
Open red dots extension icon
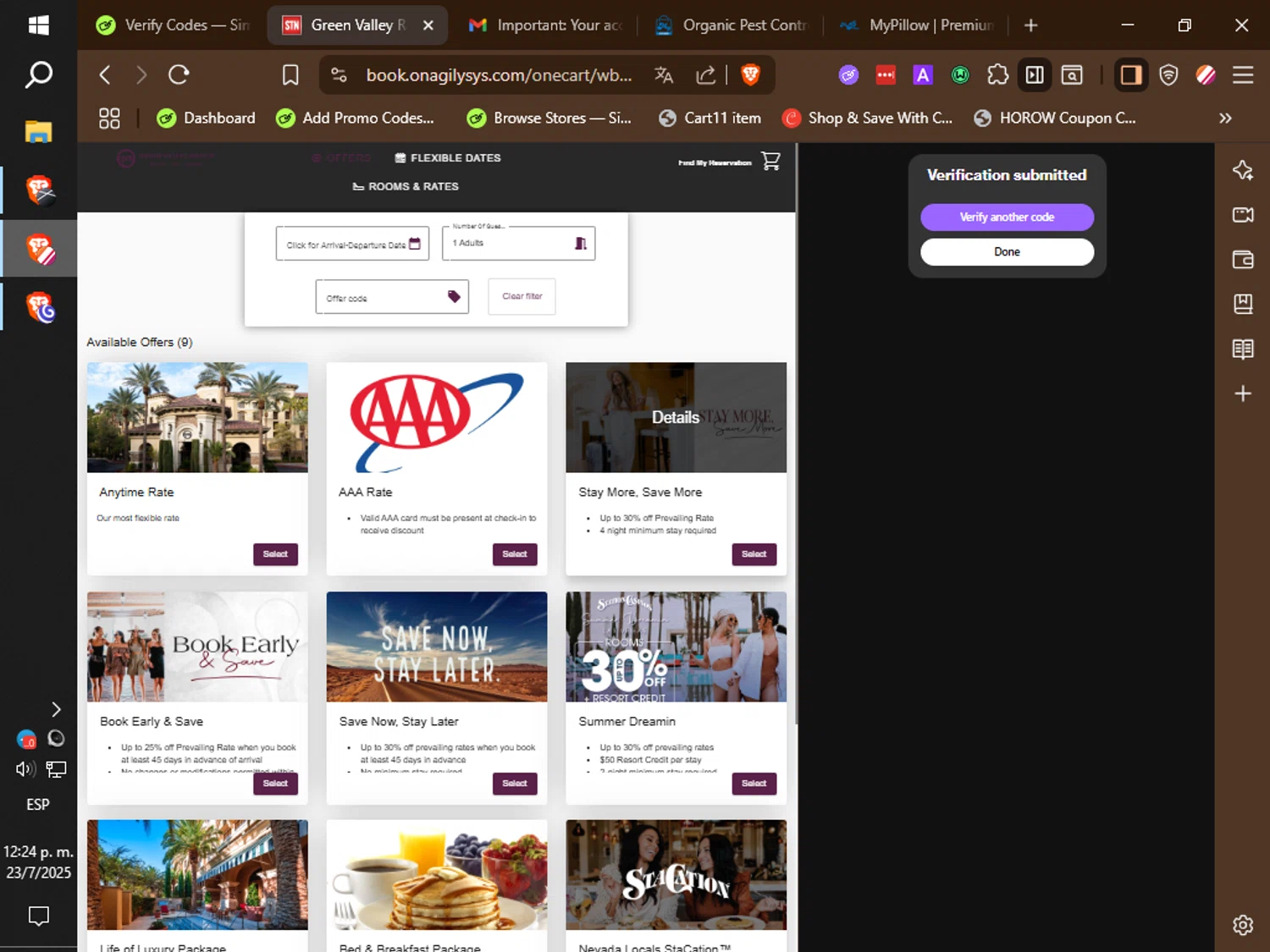click(886, 75)
